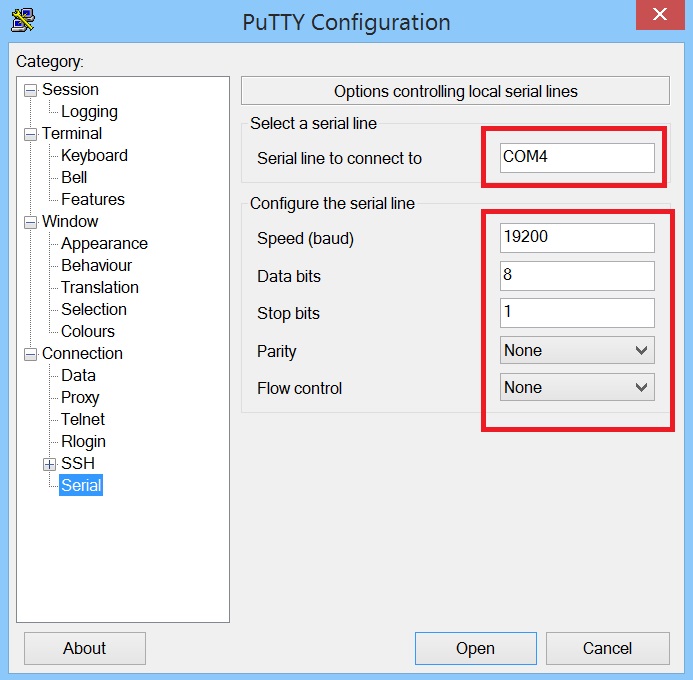The image size is (693, 680).
Task: Open the Parity dropdown
Action: 577,350
